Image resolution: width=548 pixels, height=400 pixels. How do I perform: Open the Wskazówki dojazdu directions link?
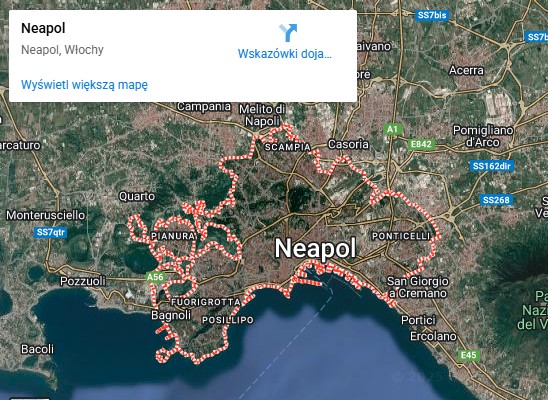284,54
